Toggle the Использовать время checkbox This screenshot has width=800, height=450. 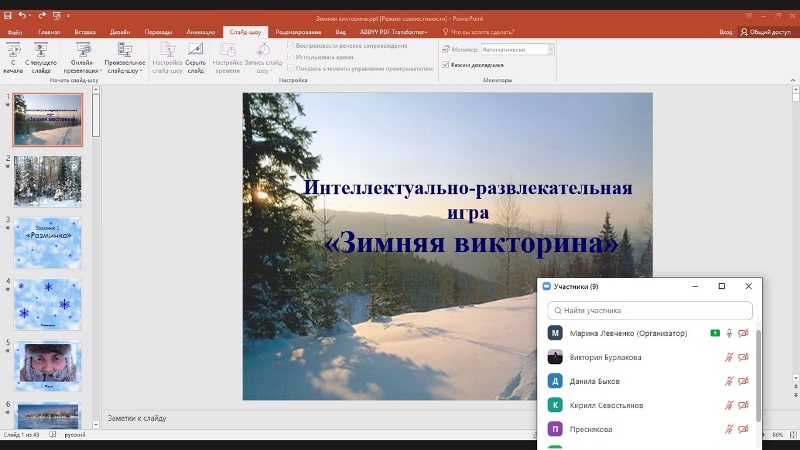coord(291,58)
